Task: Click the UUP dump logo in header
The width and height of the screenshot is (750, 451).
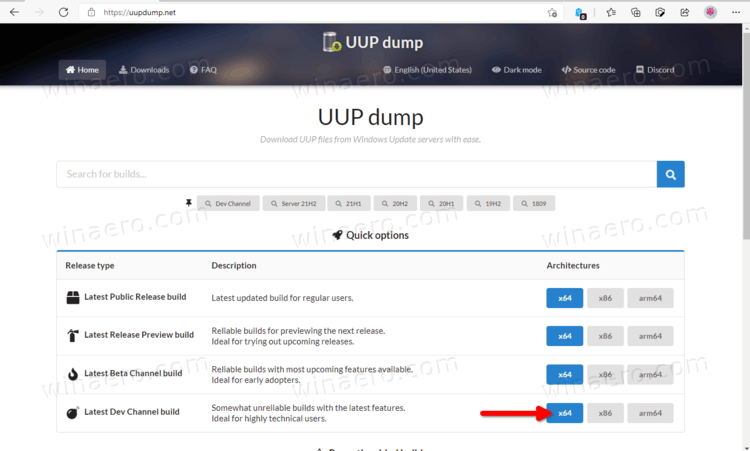Action: 373,42
